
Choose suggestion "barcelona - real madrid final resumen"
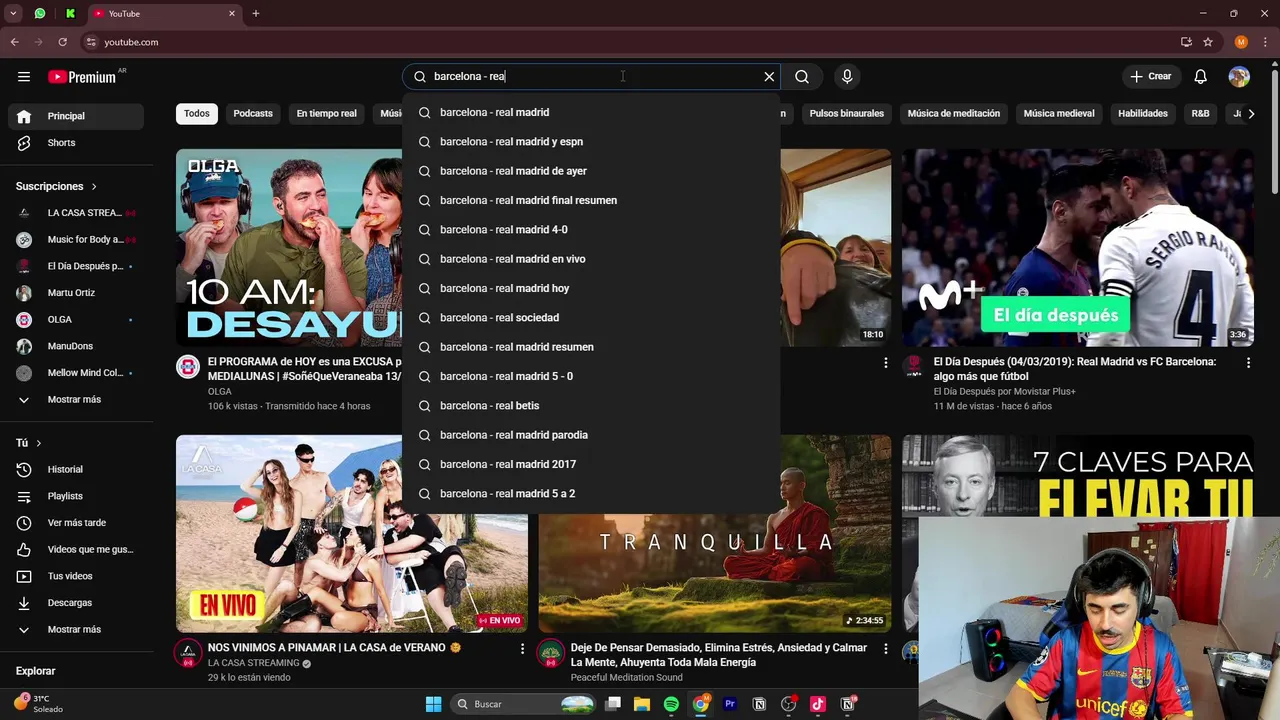coord(591,200)
